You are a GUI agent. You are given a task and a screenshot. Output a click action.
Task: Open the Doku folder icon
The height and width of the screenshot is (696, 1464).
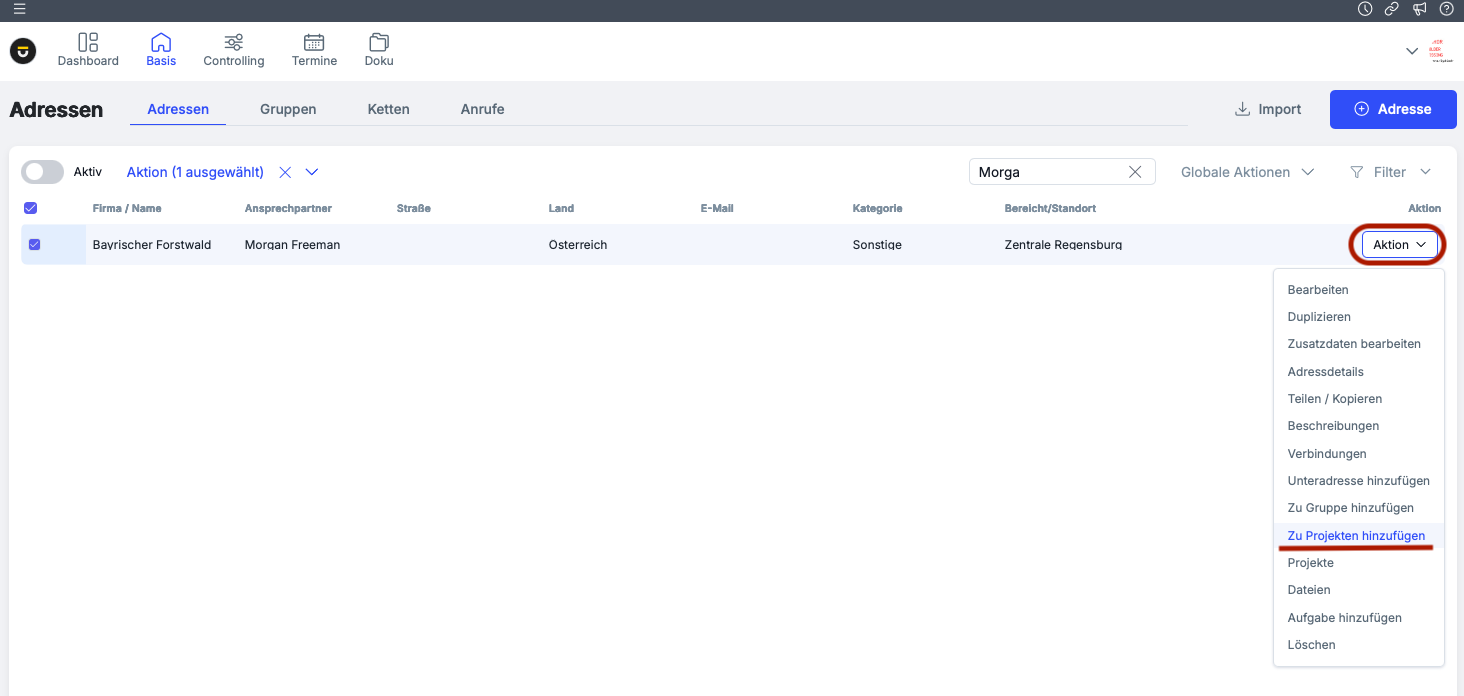[379, 43]
